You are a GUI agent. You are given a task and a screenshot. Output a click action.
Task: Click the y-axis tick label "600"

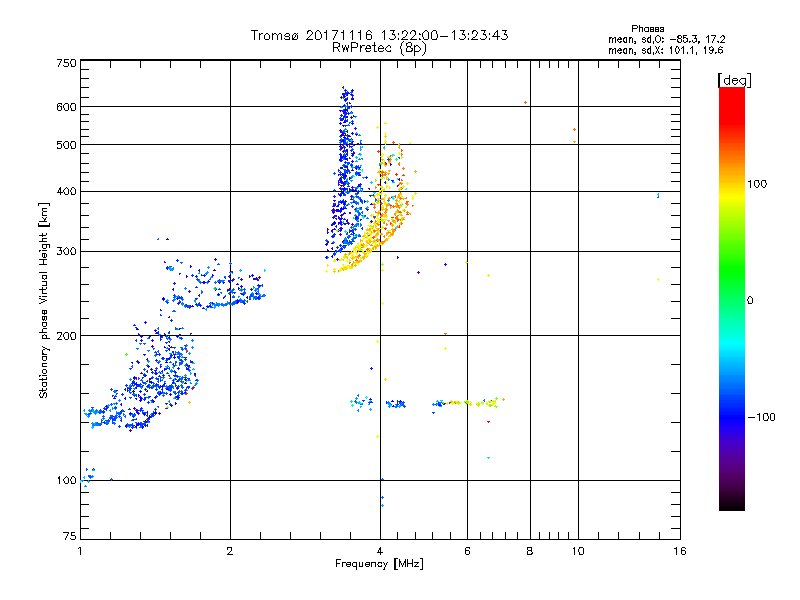pos(66,107)
